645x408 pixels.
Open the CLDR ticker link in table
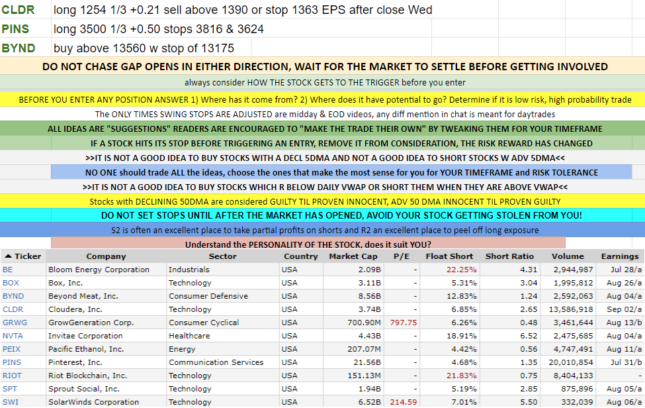[13, 309]
